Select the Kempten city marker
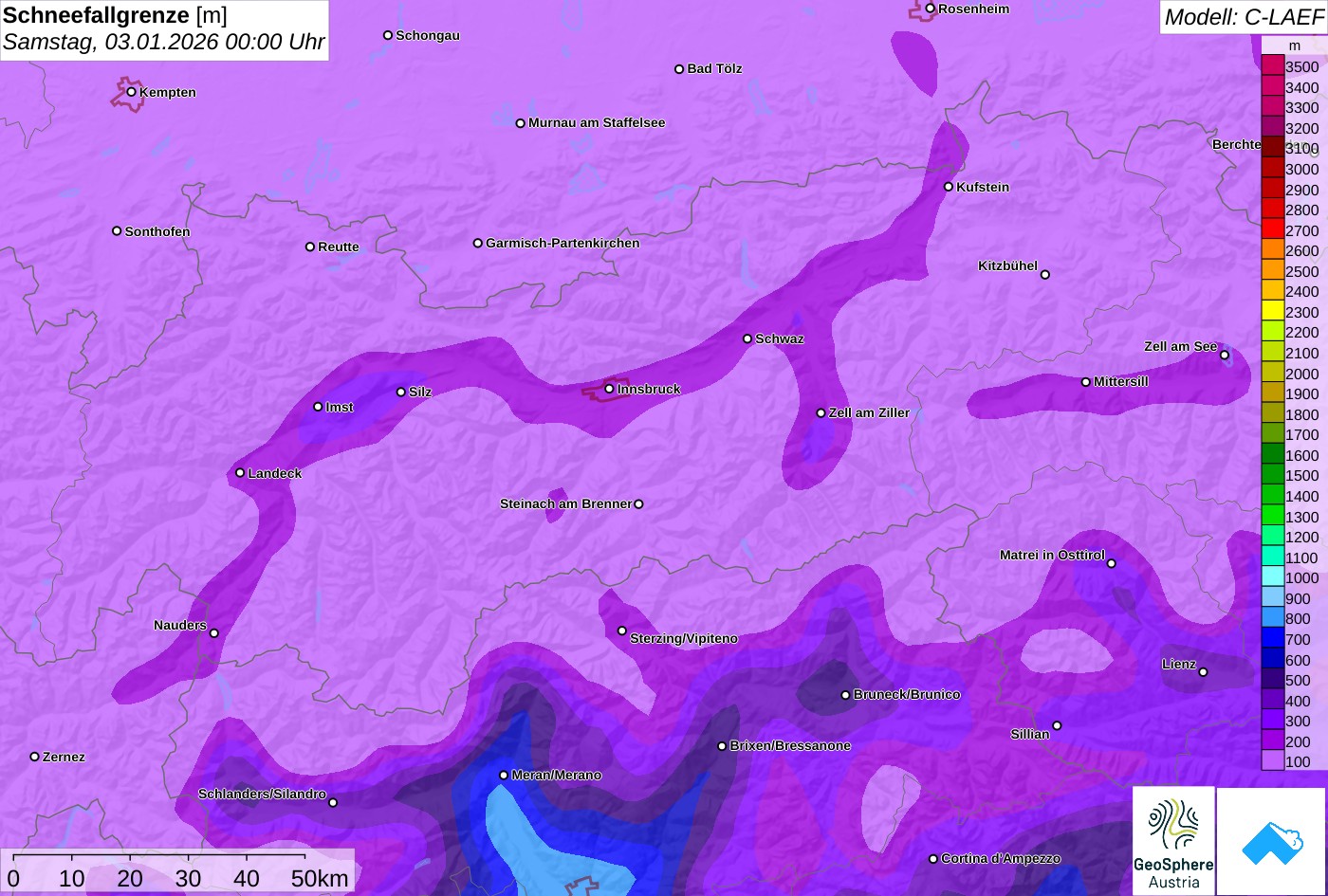 coord(131,92)
